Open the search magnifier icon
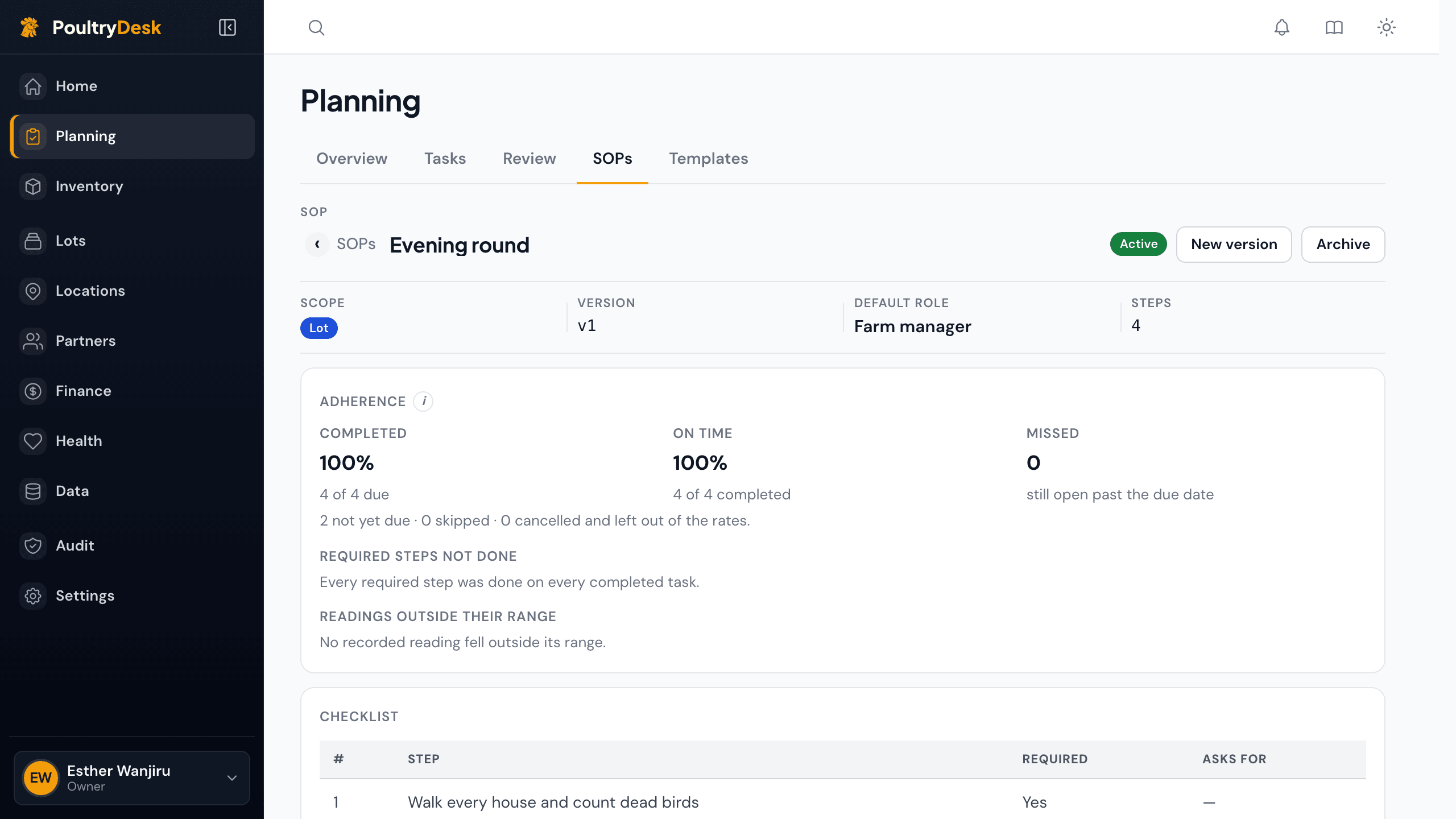This screenshot has width=1456, height=819. (x=316, y=27)
